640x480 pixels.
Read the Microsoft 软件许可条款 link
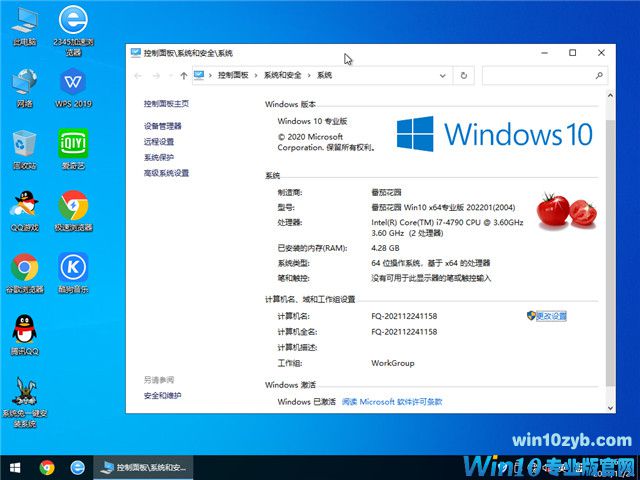(392, 402)
